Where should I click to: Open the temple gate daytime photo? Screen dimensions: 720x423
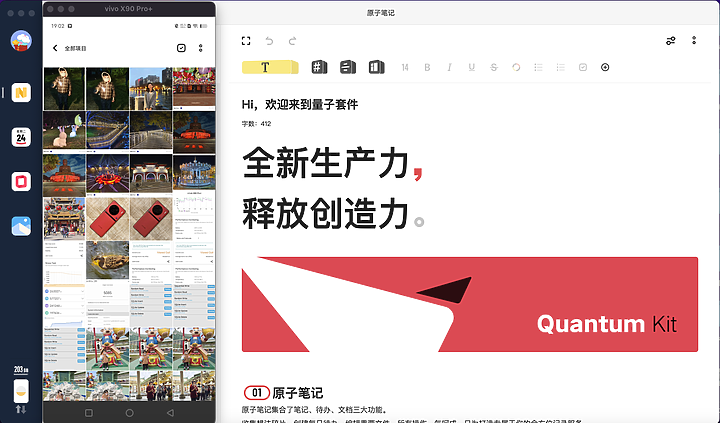[x=64, y=219]
